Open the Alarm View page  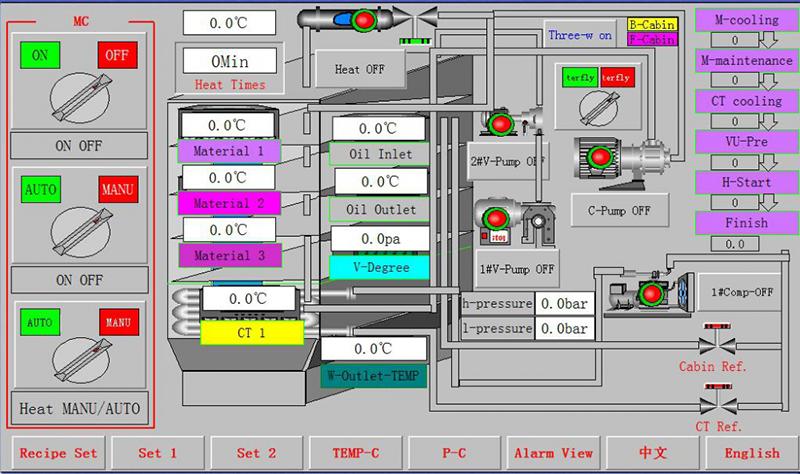coord(553,453)
